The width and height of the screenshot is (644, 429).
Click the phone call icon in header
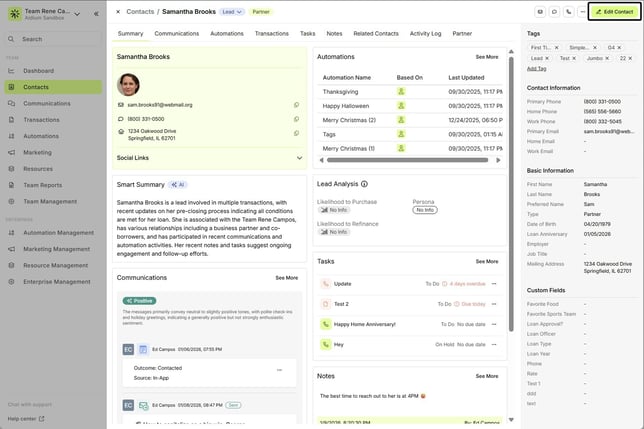pos(568,12)
